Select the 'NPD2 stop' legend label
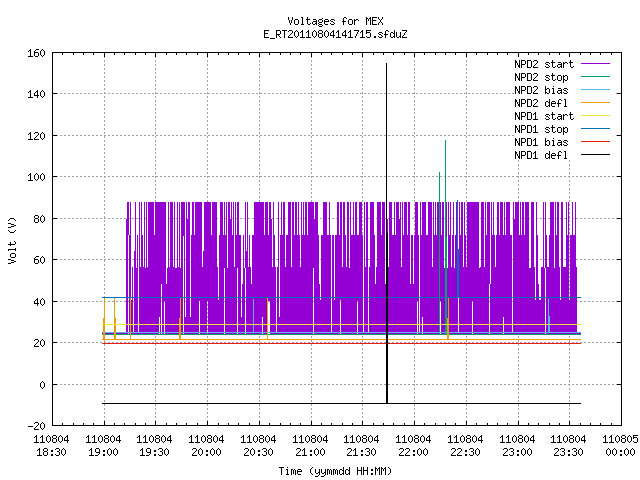This screenshot has height=480, width=640. click(541, 77)
